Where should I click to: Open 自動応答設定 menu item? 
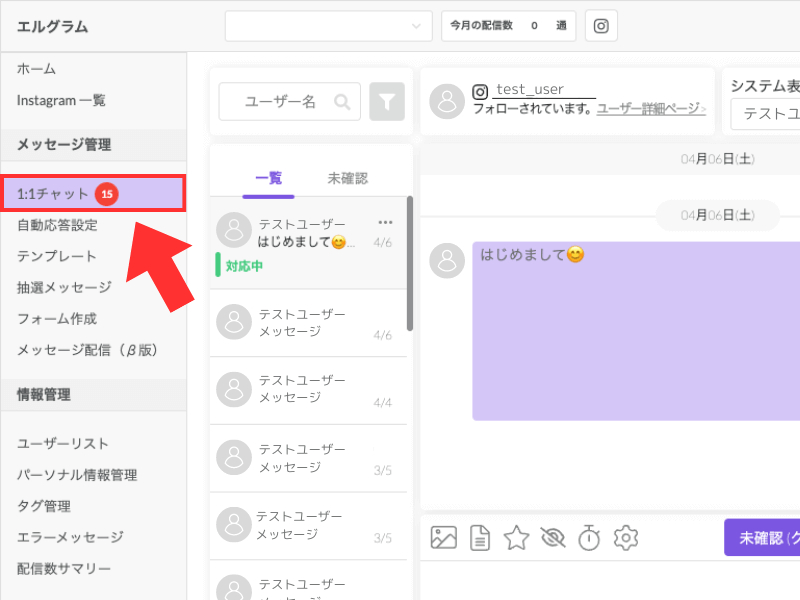click(x=57, y=225)
